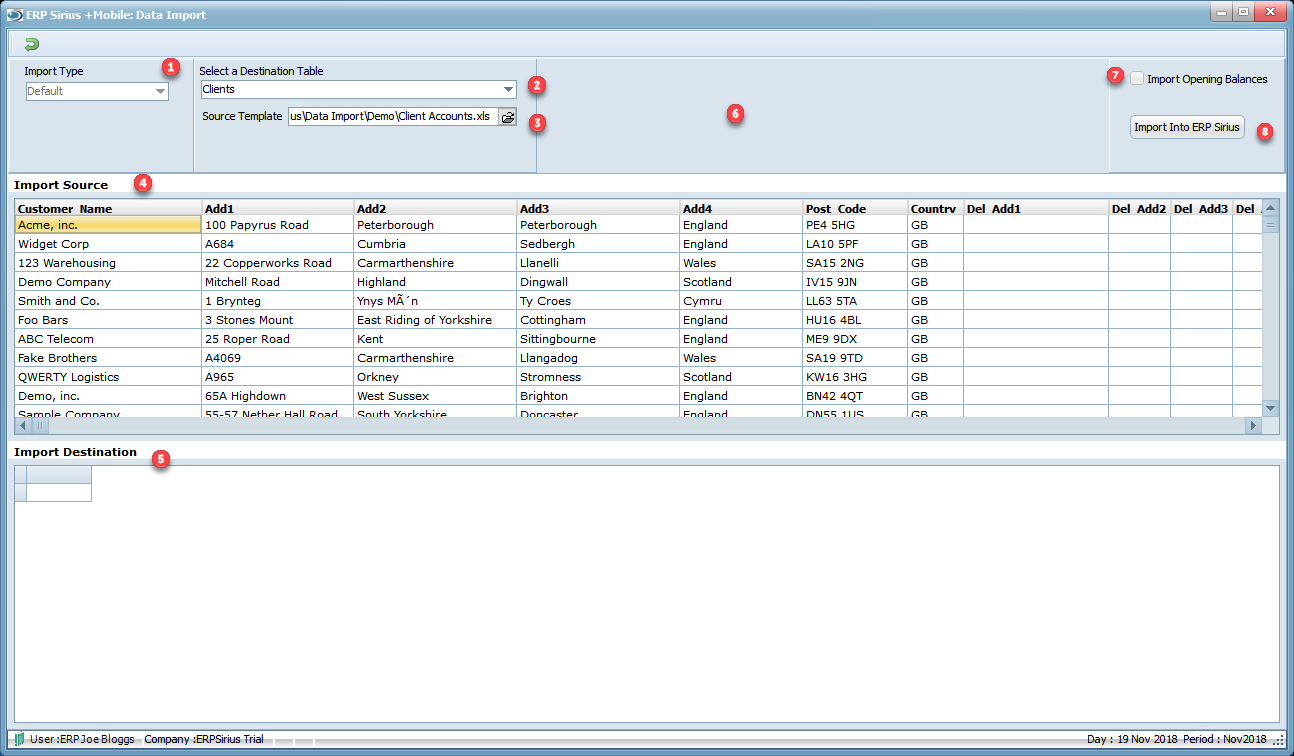1294x756 pixels.
Task: Click the 22 Copperworks Road cell
Action: [278, 263]
